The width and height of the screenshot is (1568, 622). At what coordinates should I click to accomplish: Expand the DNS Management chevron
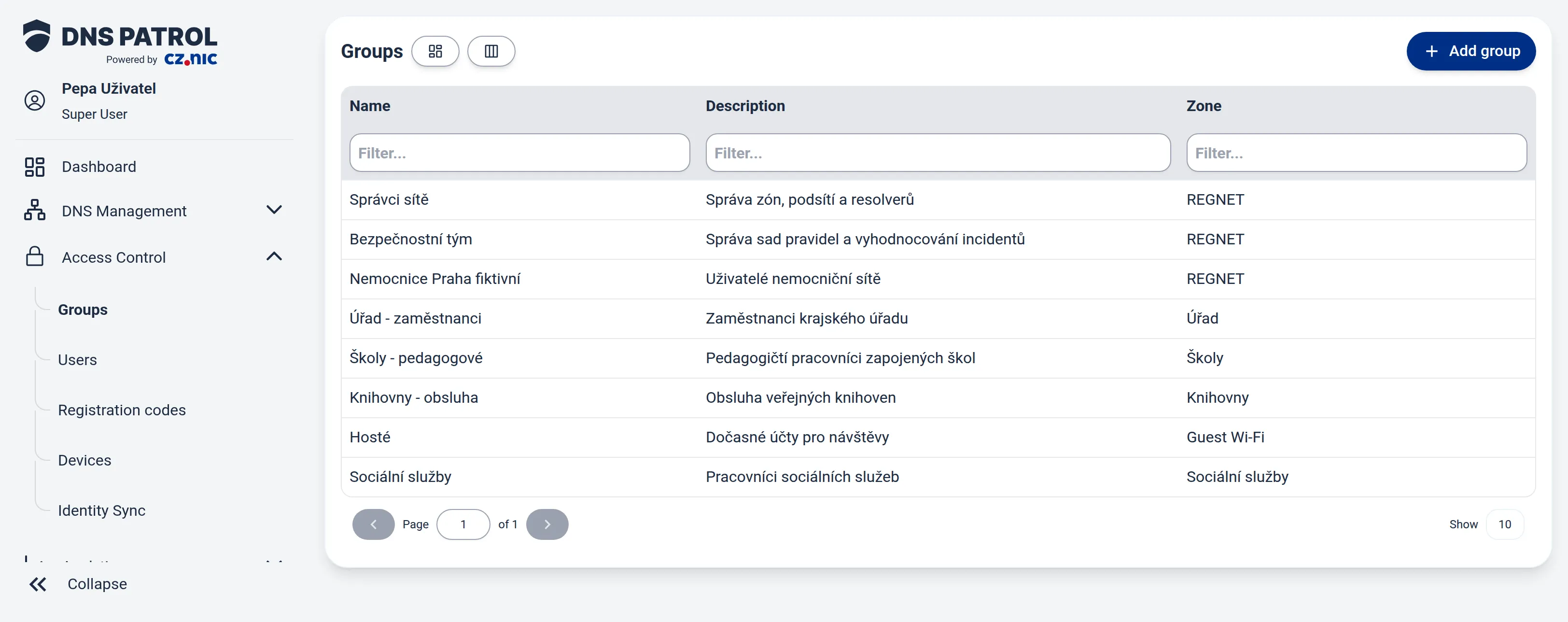(275, 210)
